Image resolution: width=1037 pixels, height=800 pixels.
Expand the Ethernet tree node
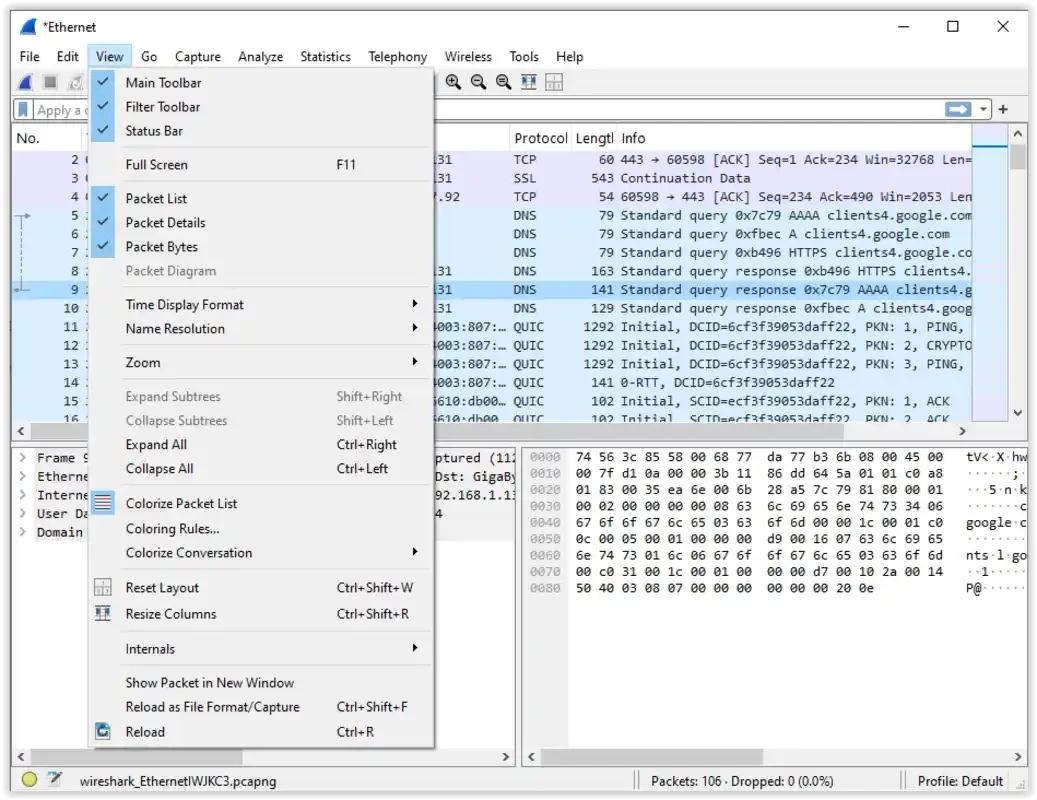pyautogui.click(x=22, y=476)
